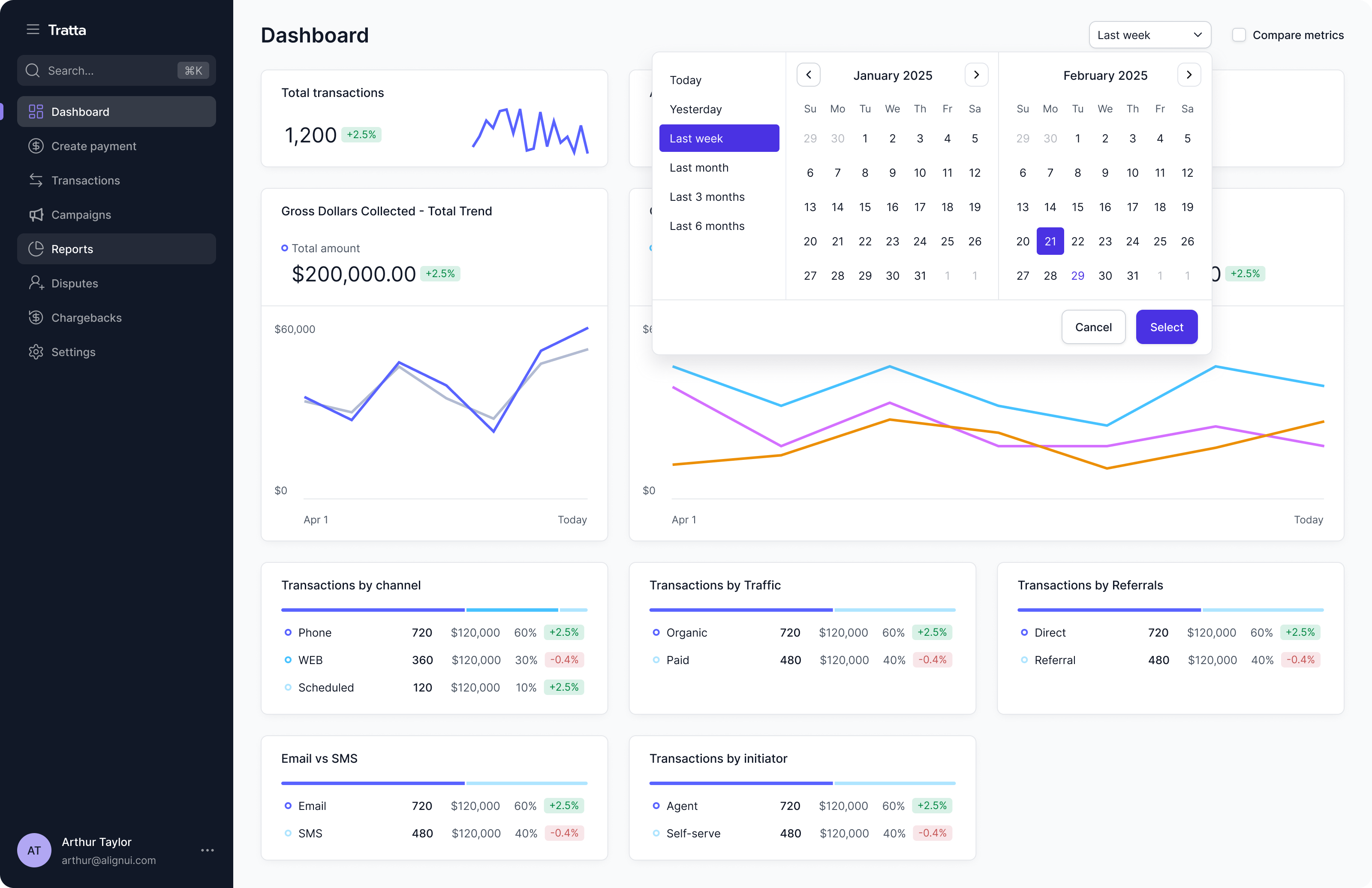Click the Phone segment of channel bar
1372x888 pixels.
(373, 610)
